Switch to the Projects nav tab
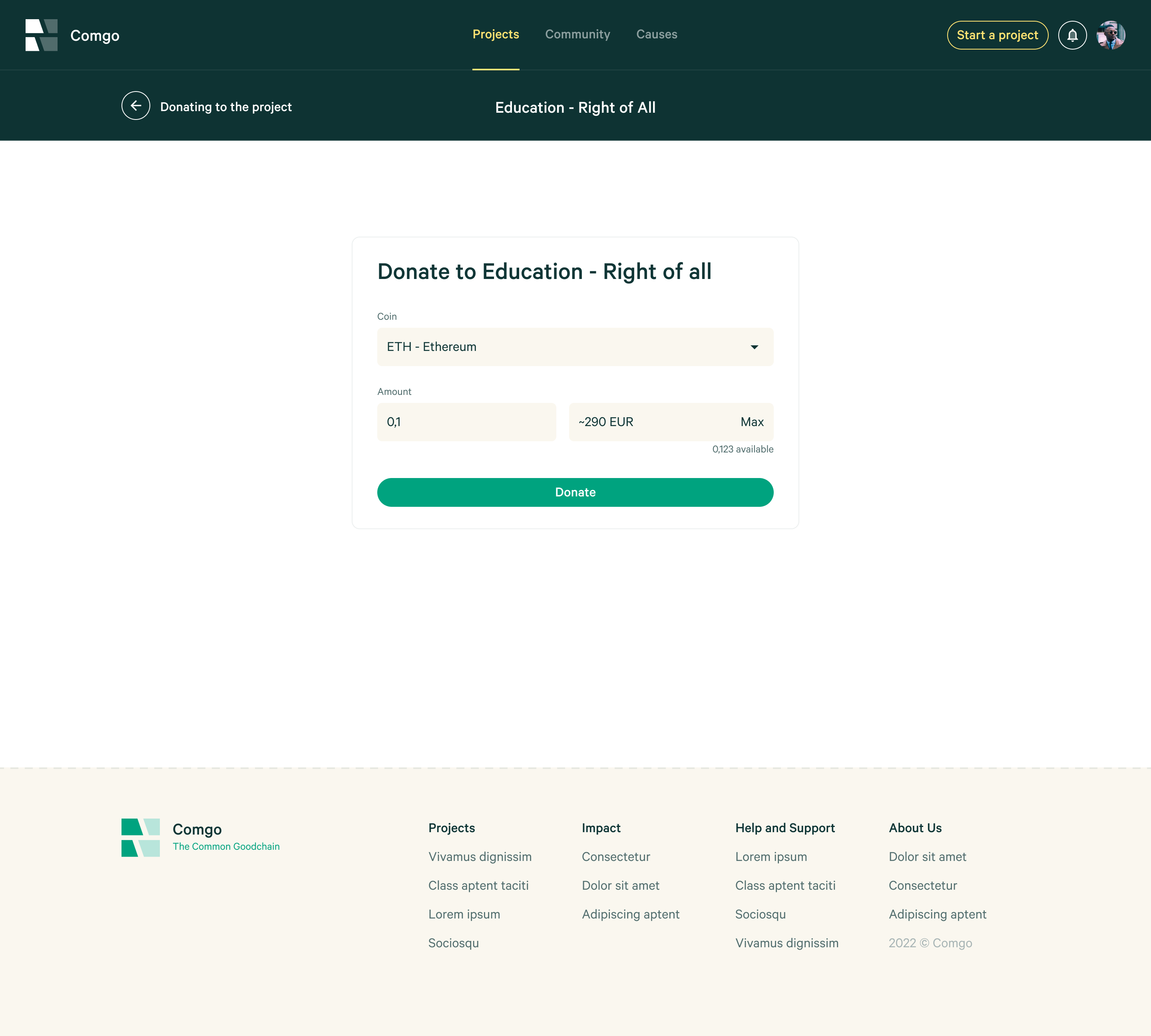The image size is (1151, 1036). (x=495, y=35)
